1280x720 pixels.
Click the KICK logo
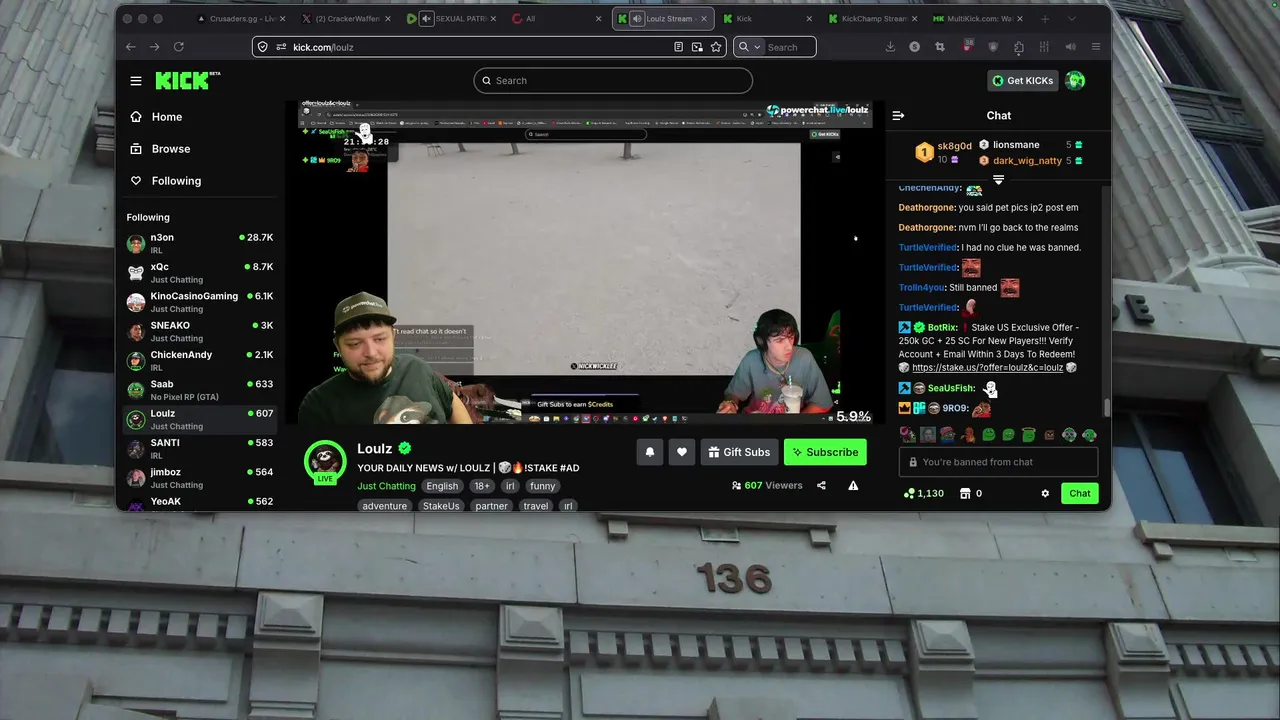coord(187,81)
